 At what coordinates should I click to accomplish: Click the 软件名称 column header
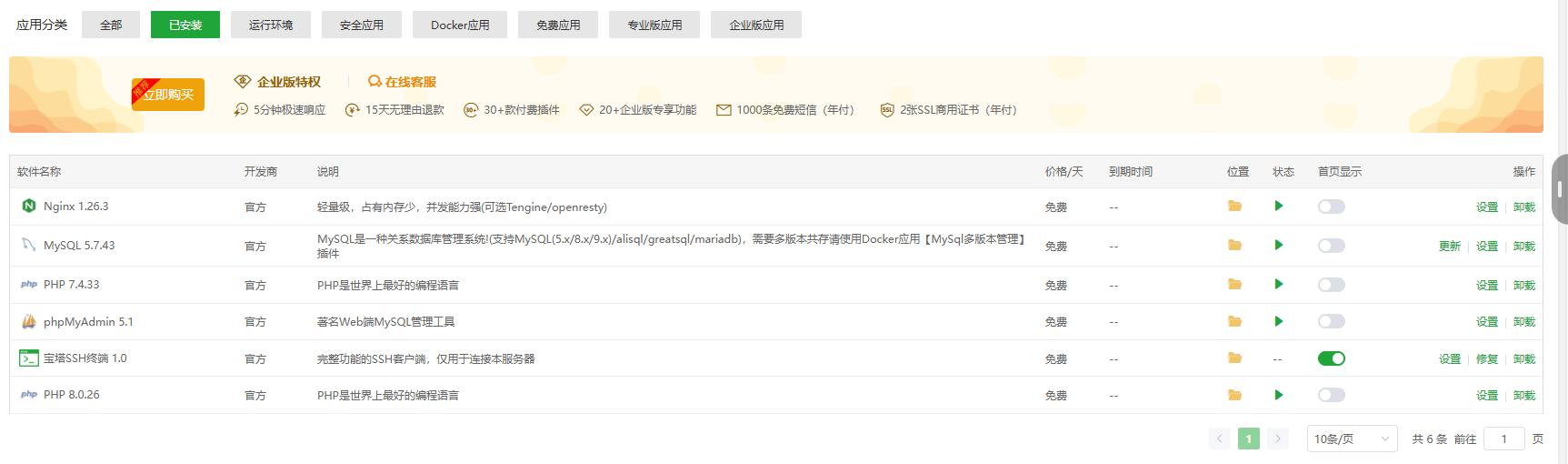point(39,172)
